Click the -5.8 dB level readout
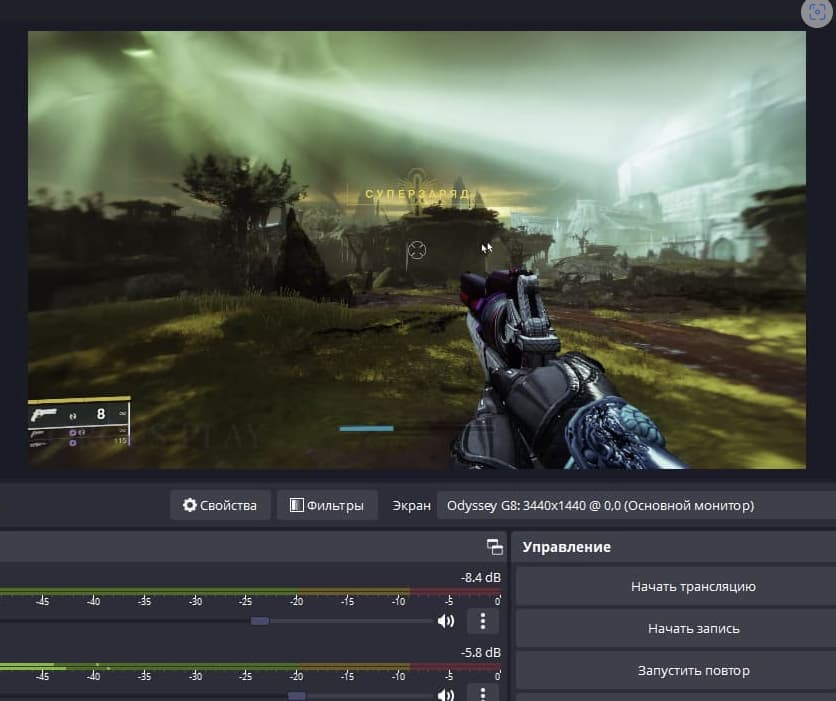This screenshot has width=836, height=701. [480, 652]
